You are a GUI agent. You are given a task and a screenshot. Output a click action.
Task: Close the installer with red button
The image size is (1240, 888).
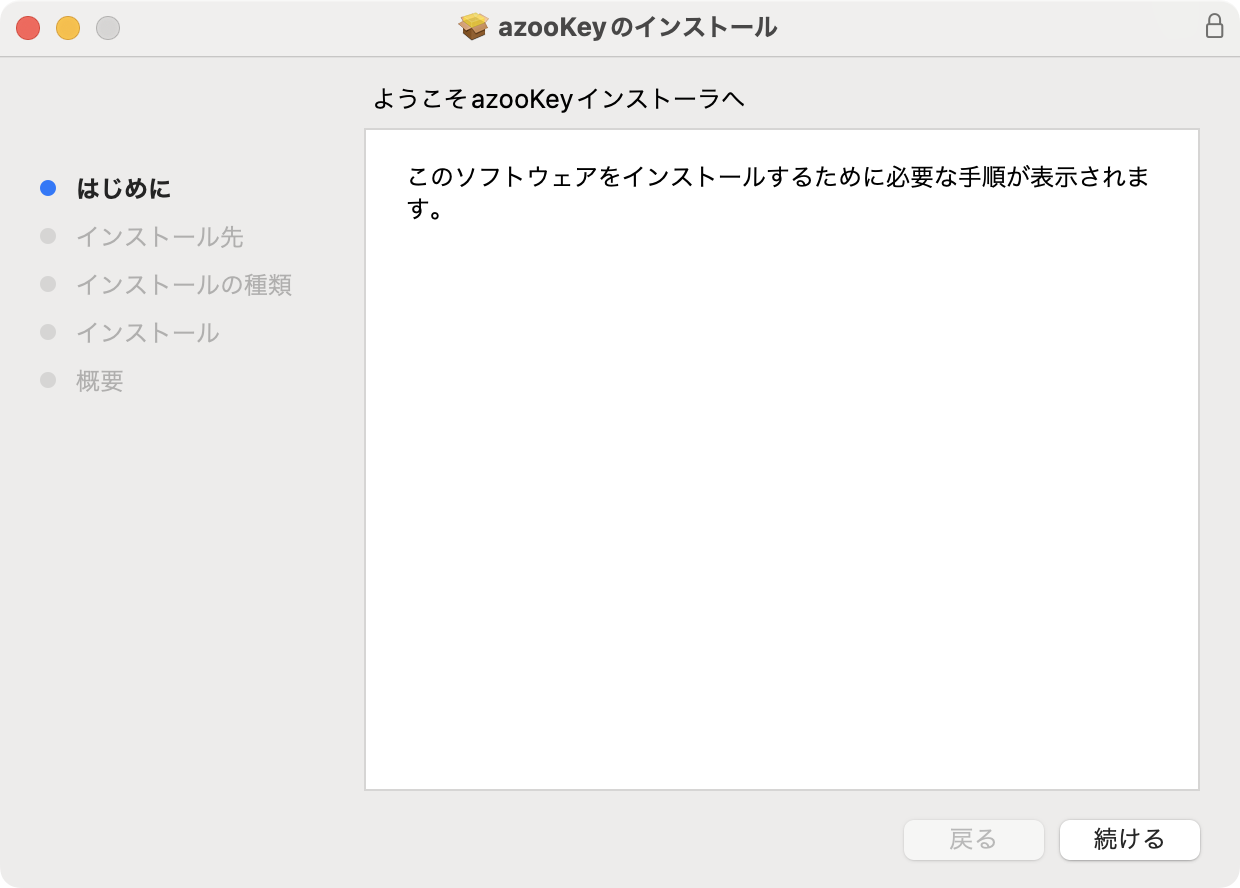click(x=28, y=28)
